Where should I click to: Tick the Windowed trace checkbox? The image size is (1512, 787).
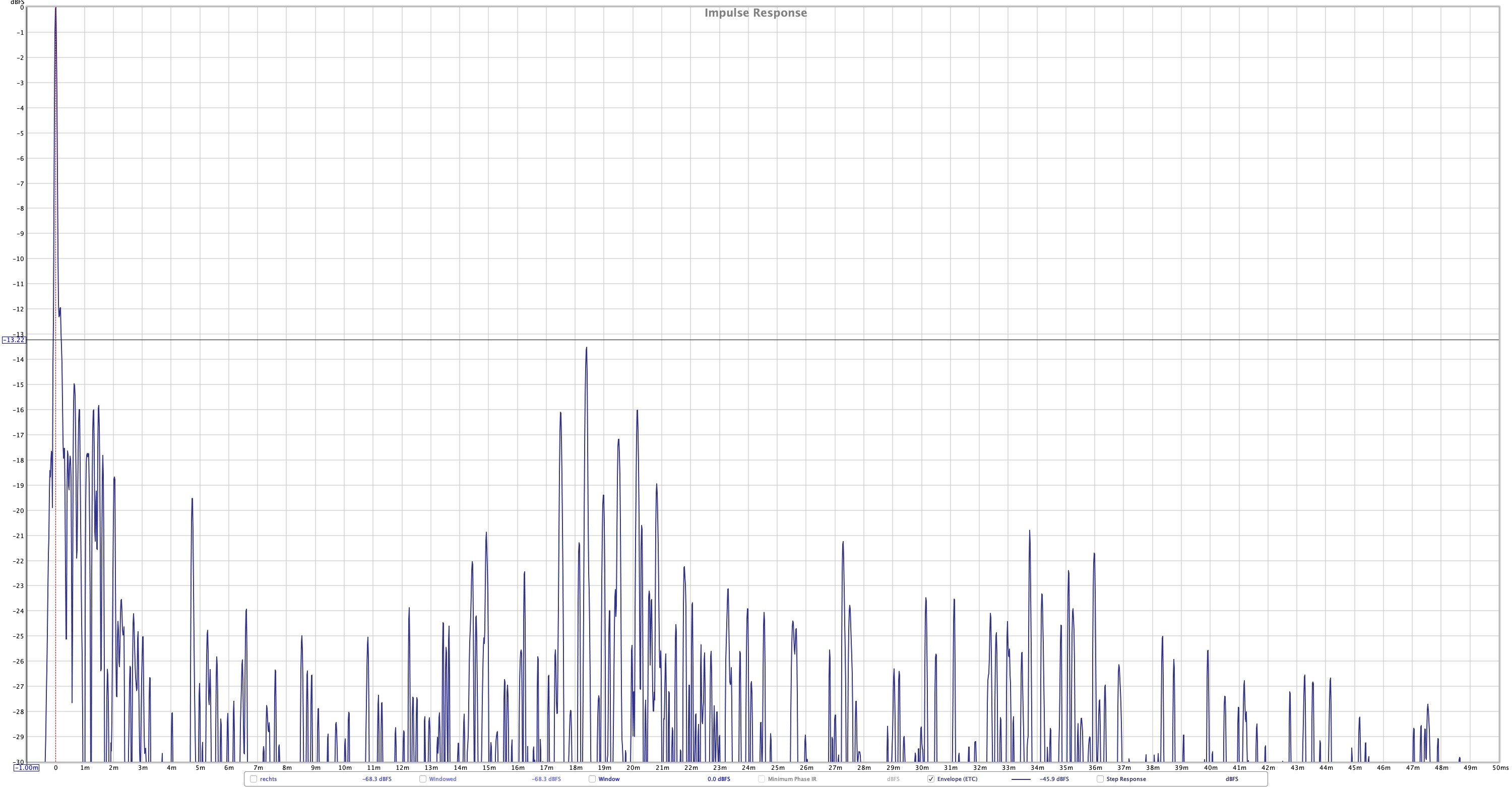[423, 779]
